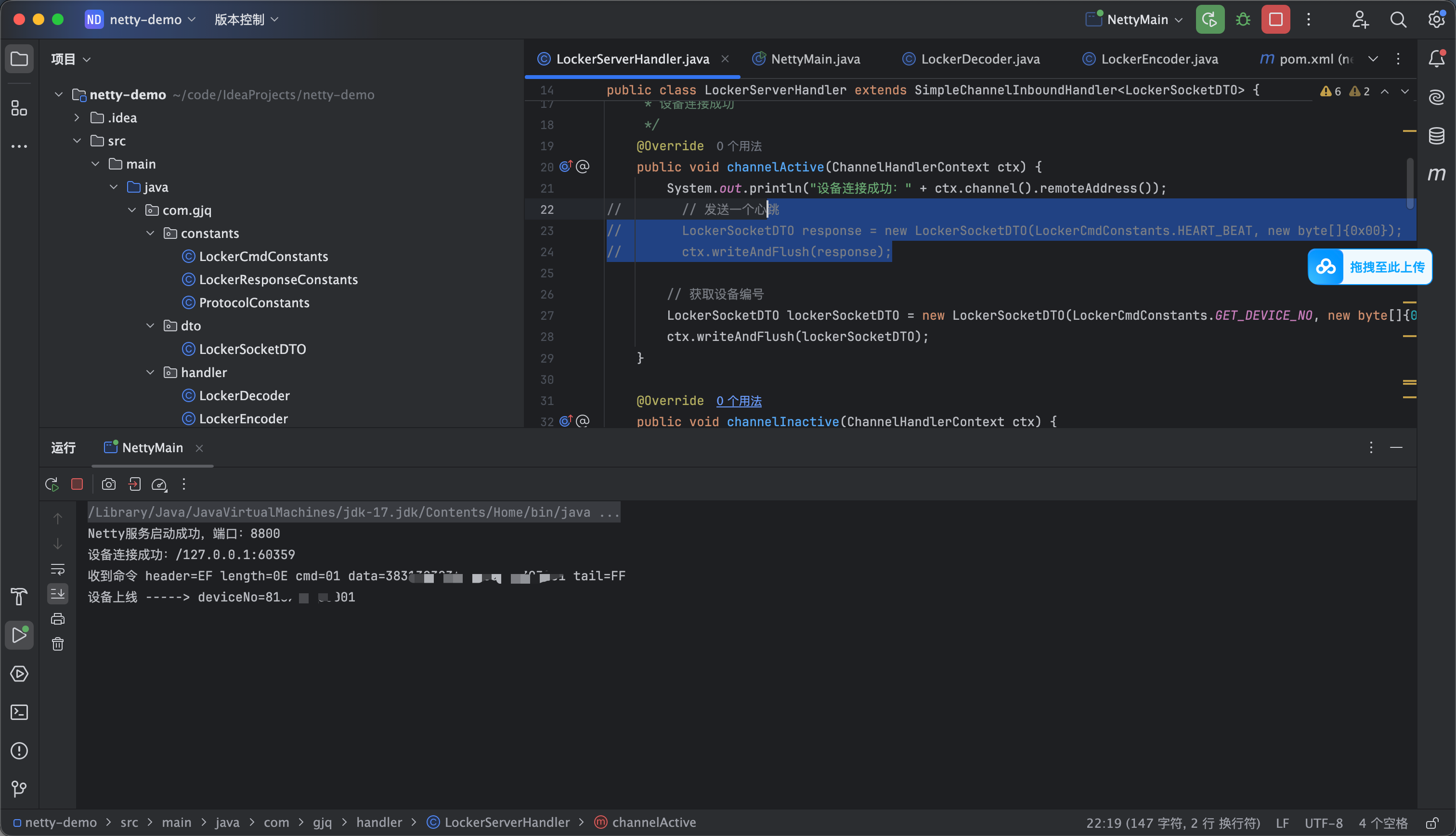The height and width of the screenshot is (836, 1456).
Task: Stop the running NettyMain process
Action: pyautogui.click(x=1275, y=20)
